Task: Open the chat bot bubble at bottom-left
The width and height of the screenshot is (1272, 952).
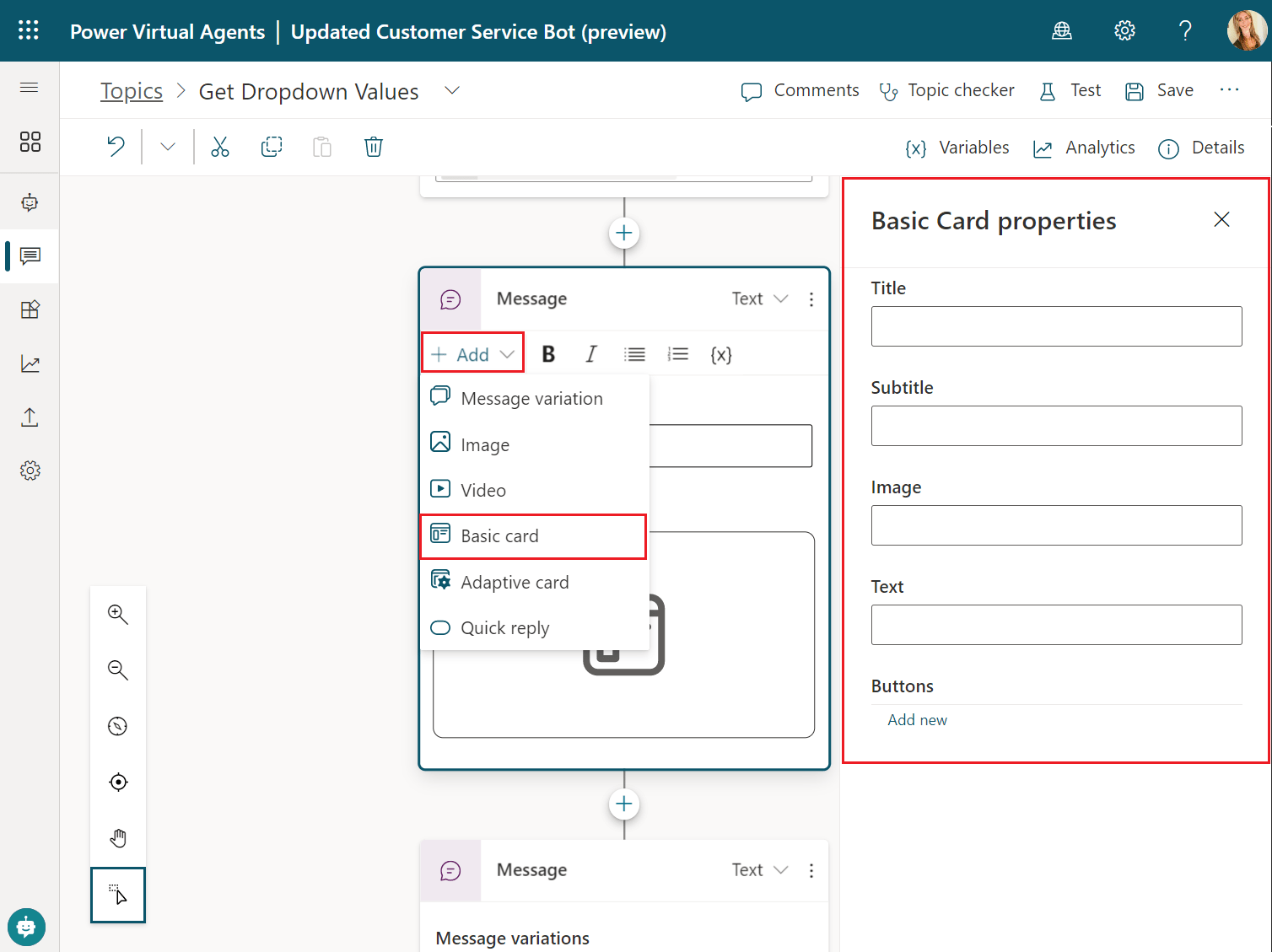Action: pyautogui.click(x=26, y=928)
